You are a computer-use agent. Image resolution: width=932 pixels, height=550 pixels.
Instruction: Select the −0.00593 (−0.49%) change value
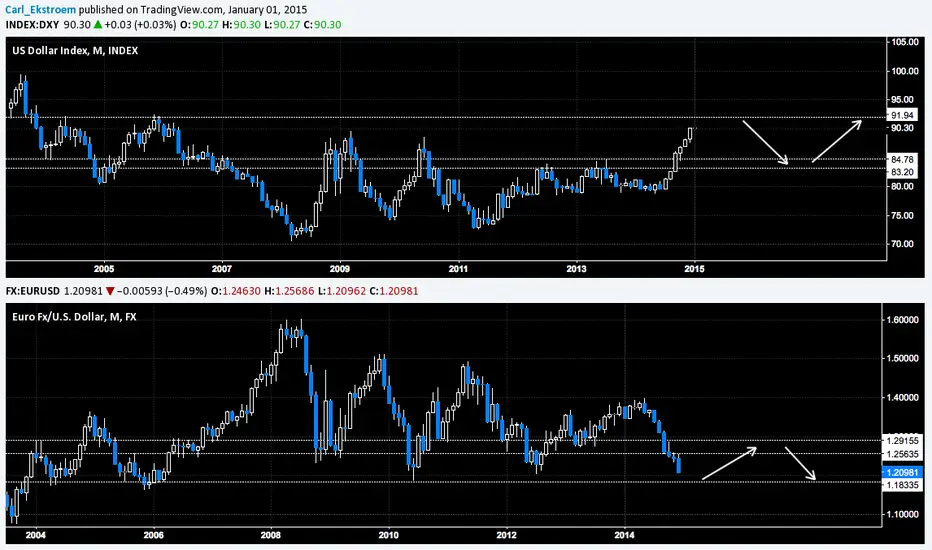click(x=162, y=291)
